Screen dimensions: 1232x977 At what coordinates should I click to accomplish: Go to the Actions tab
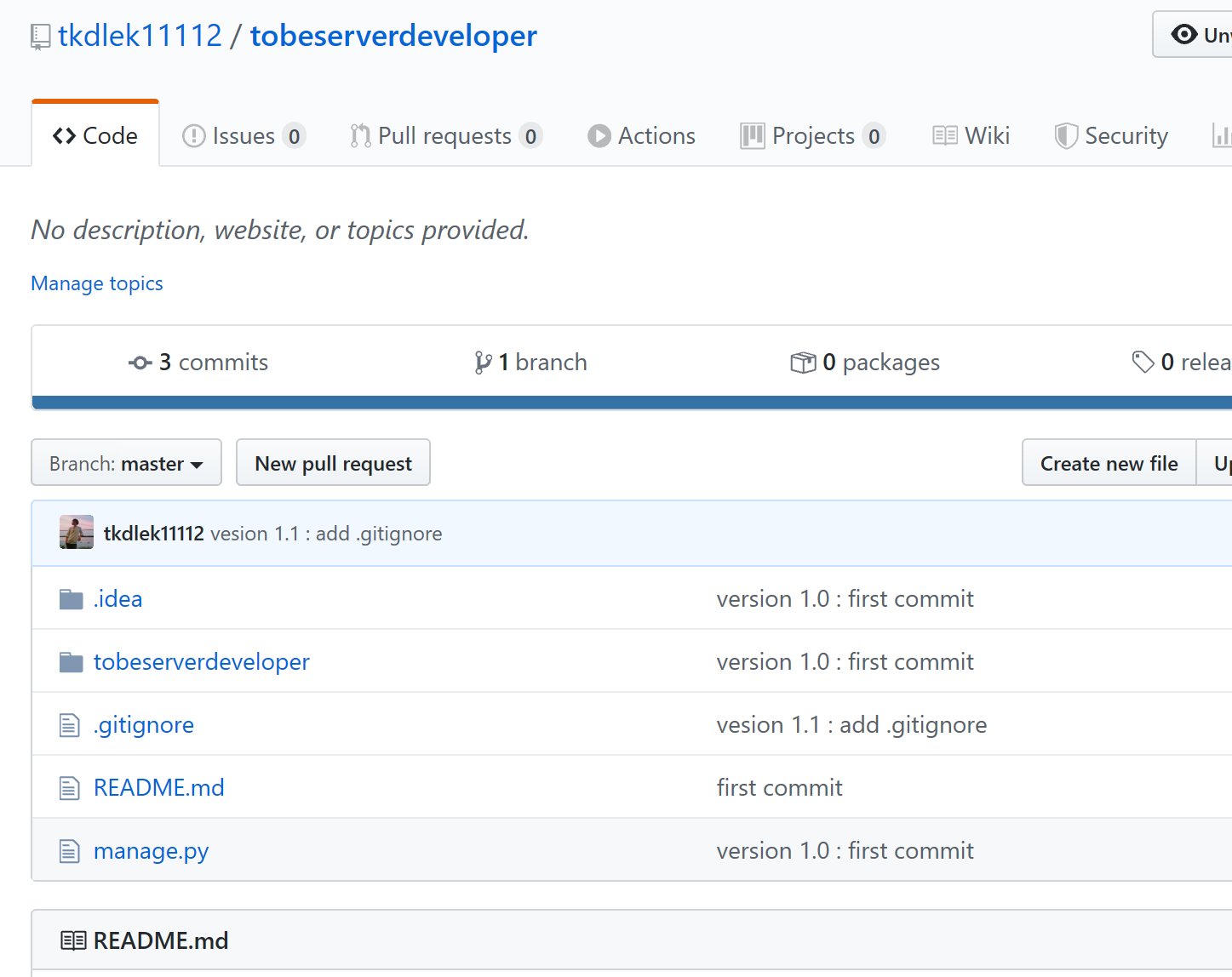click(x=642, y=136)
